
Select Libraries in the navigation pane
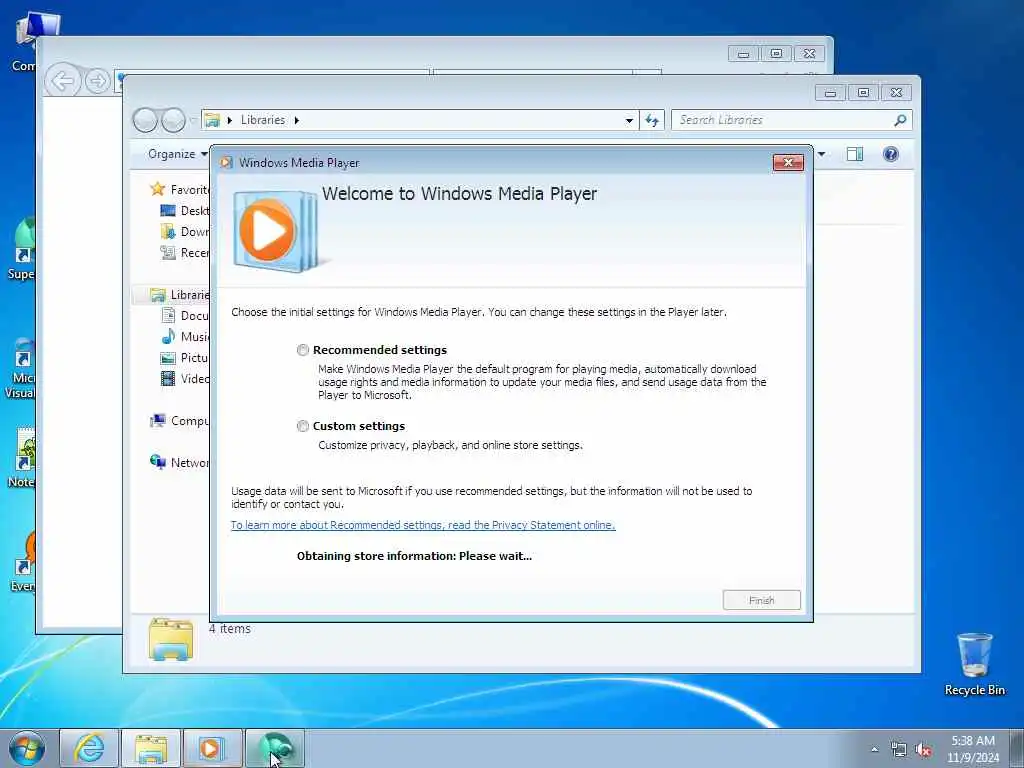click(180, 295)
